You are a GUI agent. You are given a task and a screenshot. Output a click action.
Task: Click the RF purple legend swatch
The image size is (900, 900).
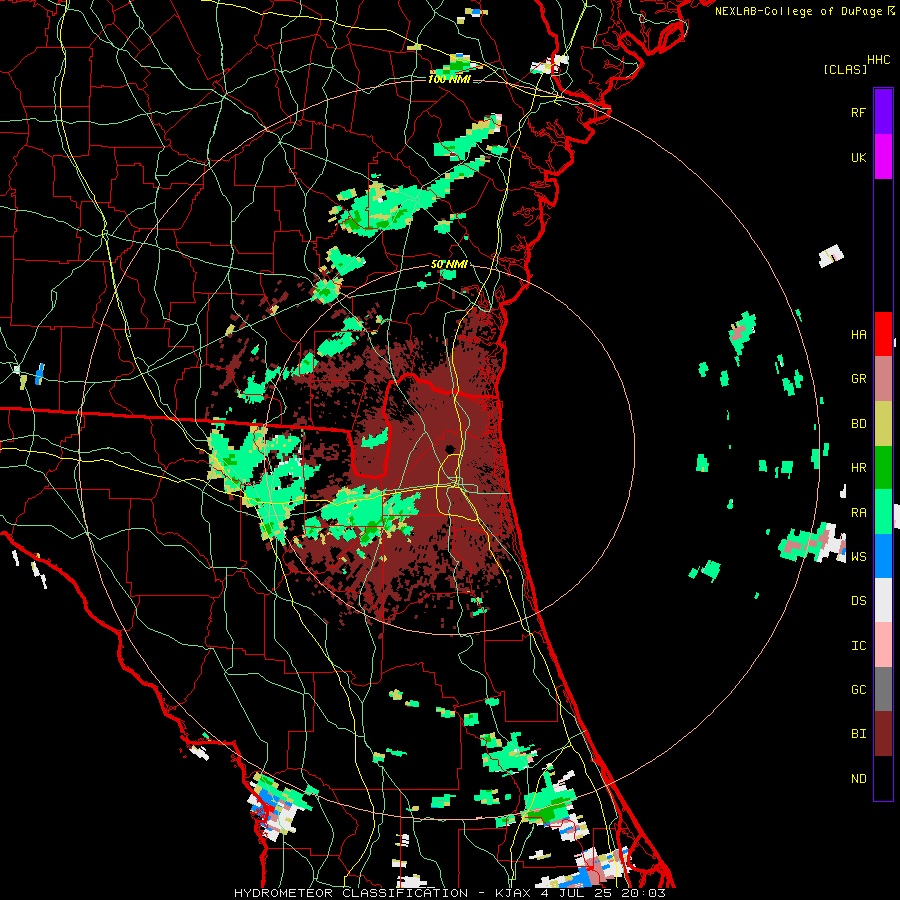click(x=883, y=112)
